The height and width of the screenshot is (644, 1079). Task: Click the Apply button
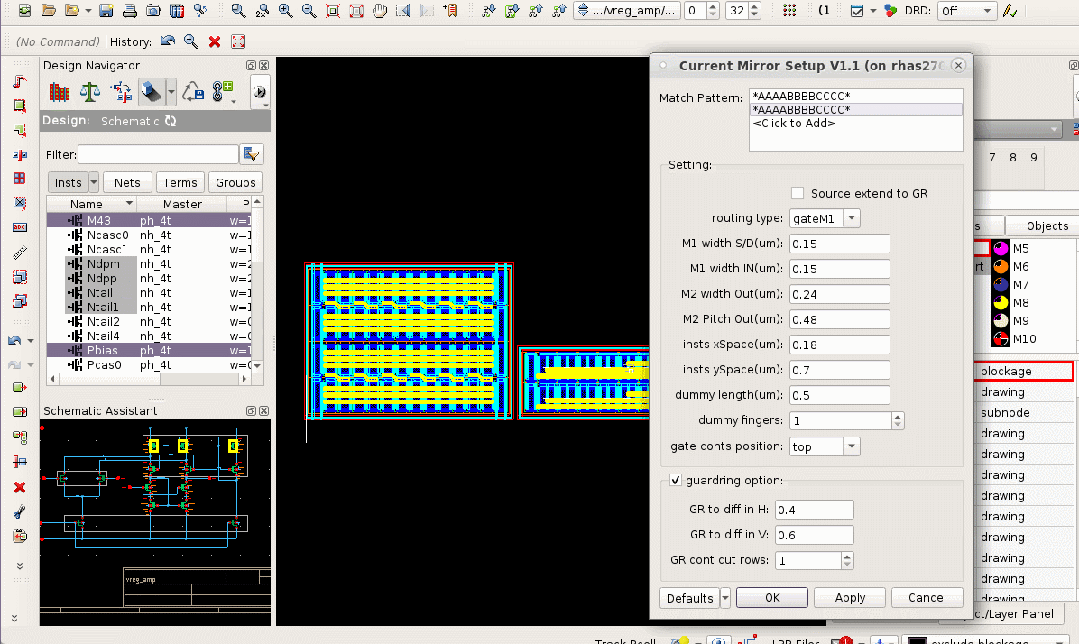point(850,598)
